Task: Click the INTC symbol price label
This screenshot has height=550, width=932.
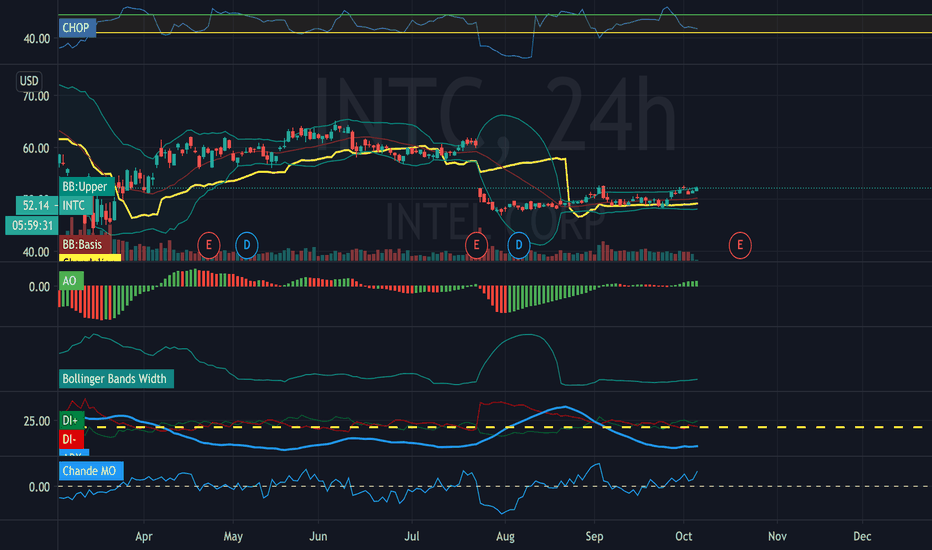Action: [74, 206]
